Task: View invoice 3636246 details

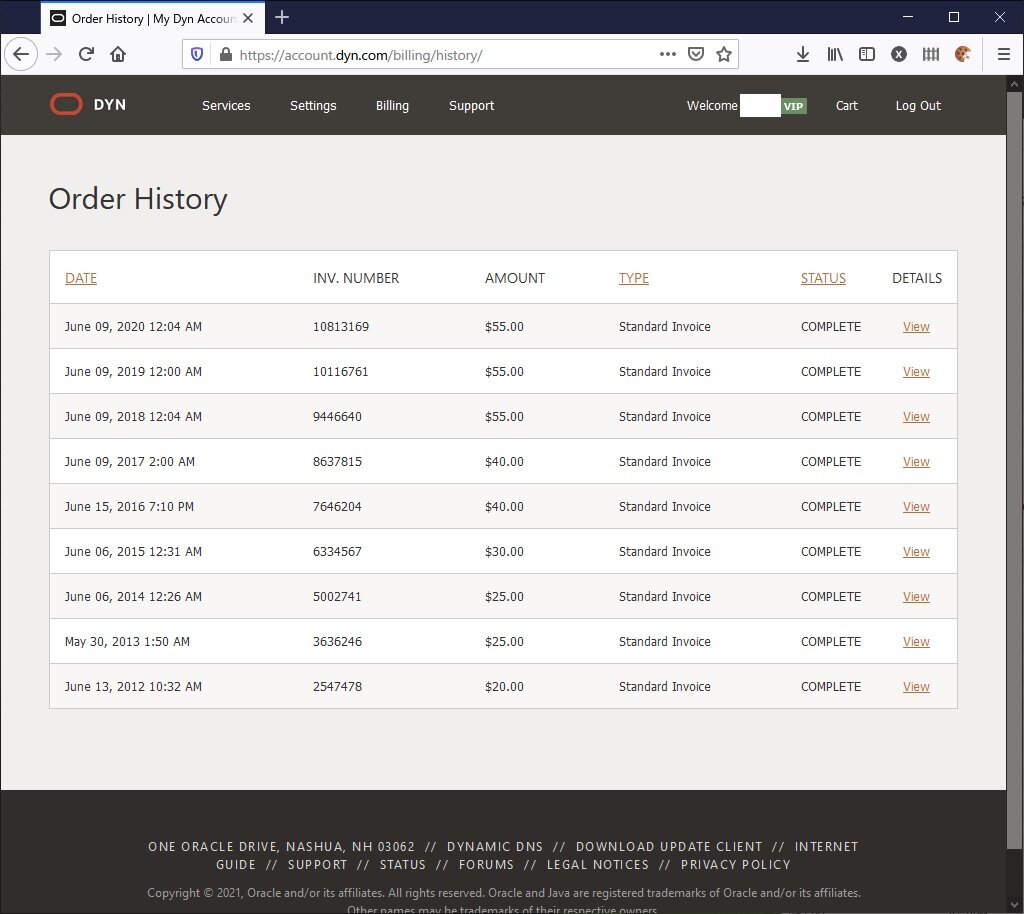Action: pyautogui.click(x=916, y=642)
